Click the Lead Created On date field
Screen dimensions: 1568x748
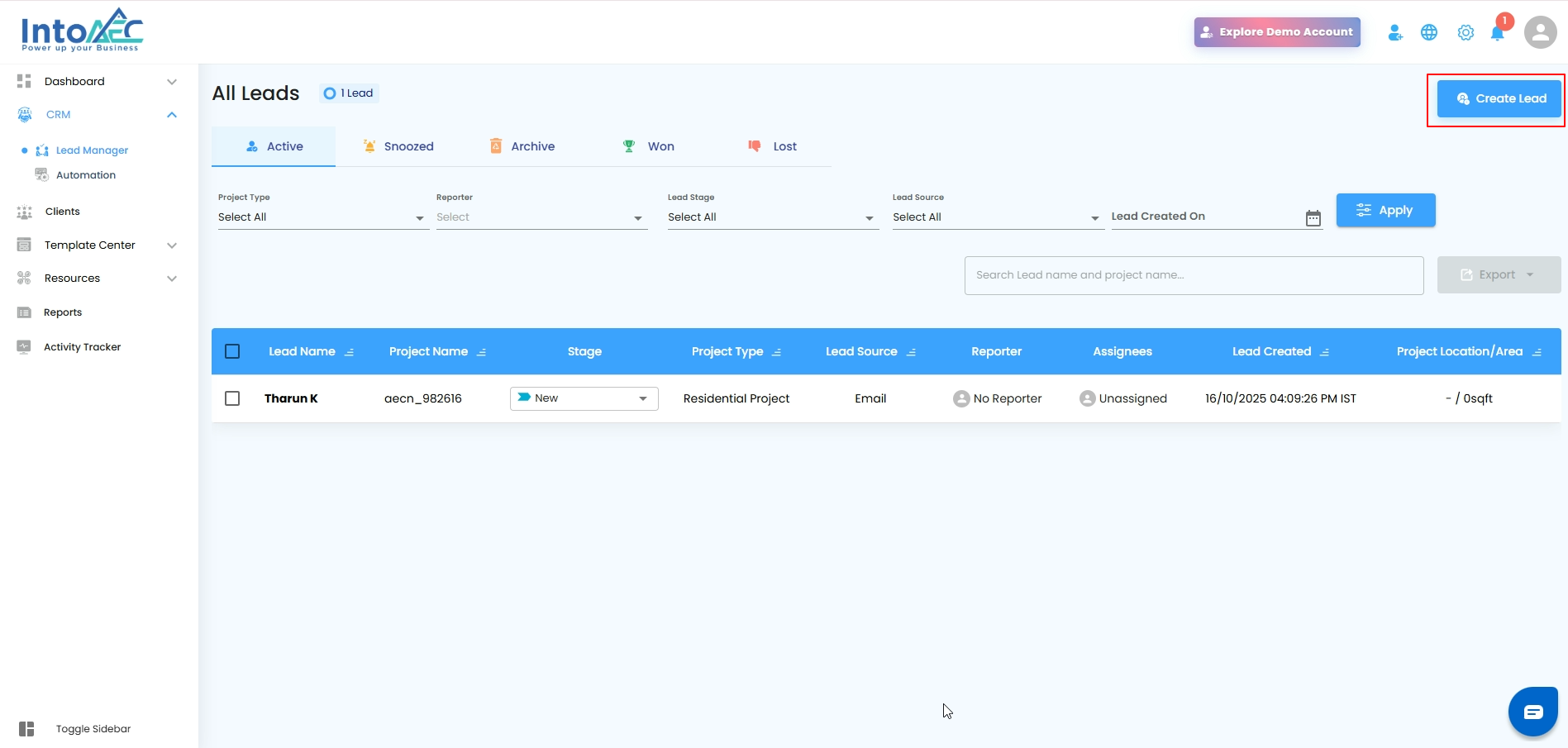coord(1217,217)
